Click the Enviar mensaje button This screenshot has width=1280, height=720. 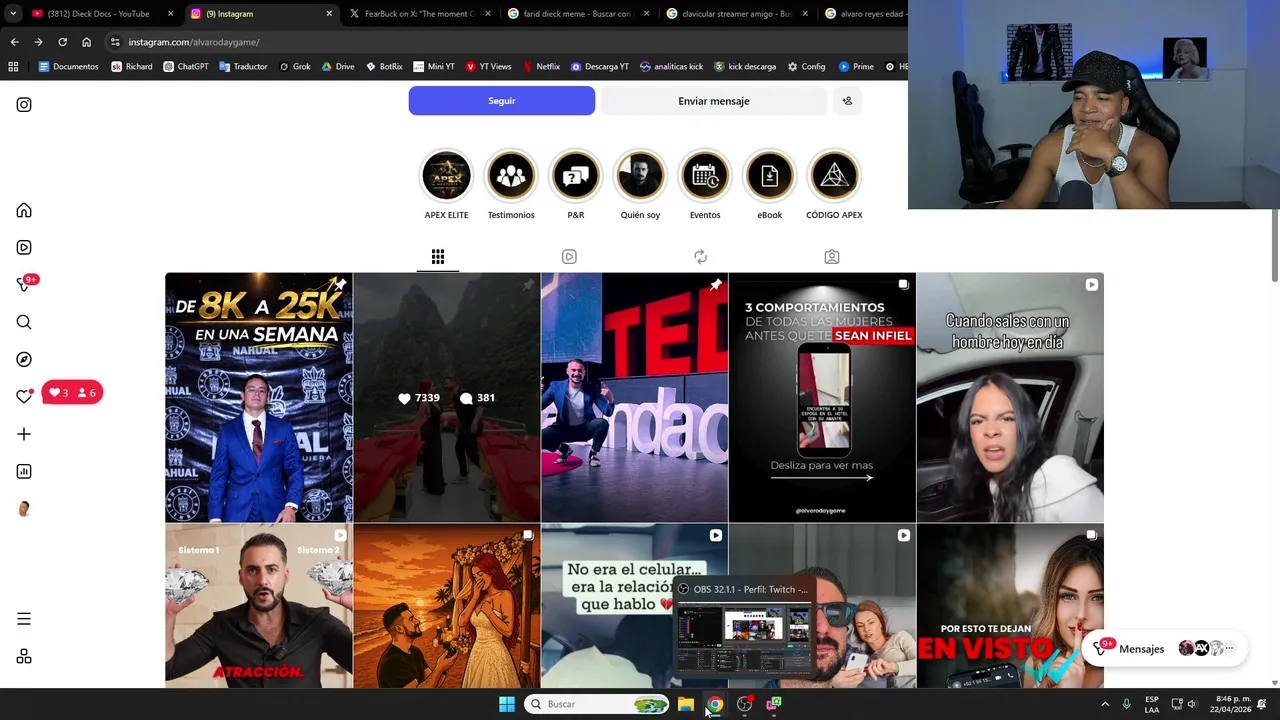click(x=714, y=101)
